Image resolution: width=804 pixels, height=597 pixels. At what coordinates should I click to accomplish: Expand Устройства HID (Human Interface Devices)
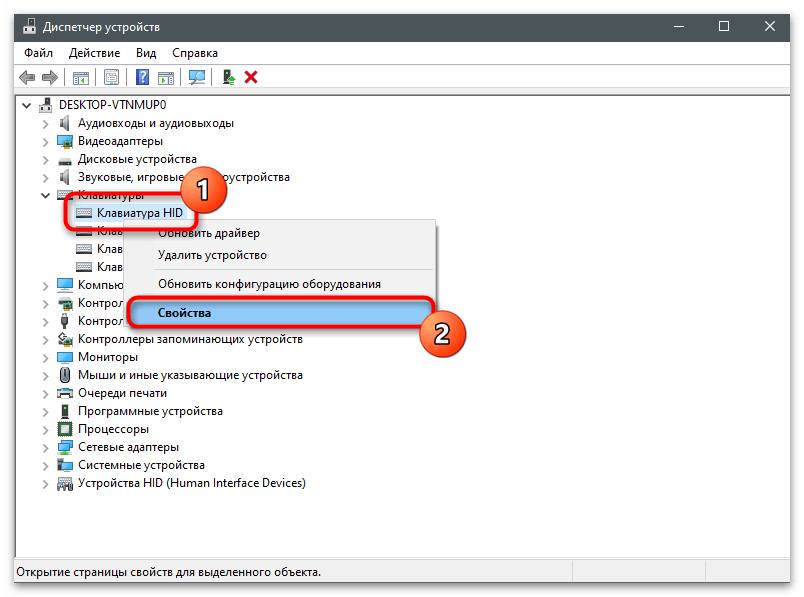[x=46, y=484]
